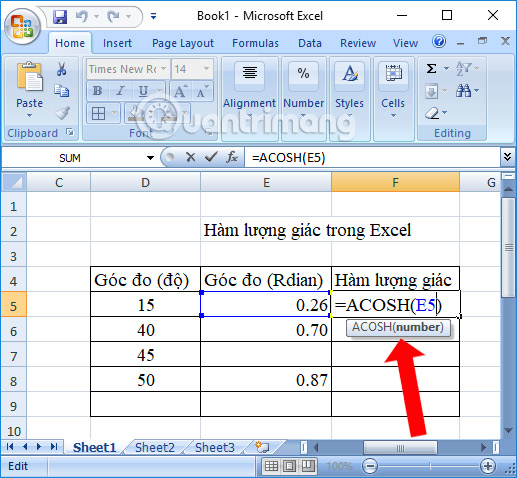Open the Review tab
Image resolution: width=517 pixels, height=478 pixels.
(358, 43)
